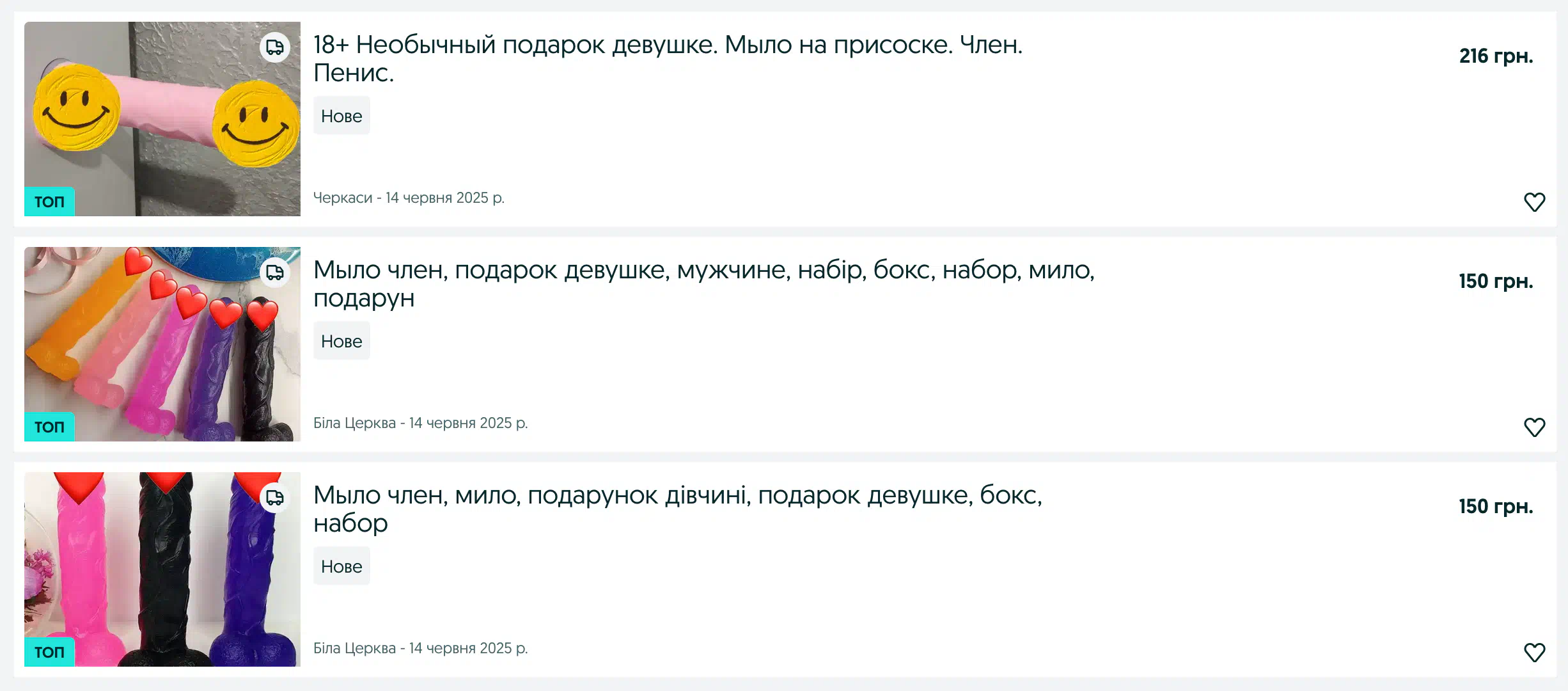
Task: Click ТОП badge on third listing
Action: click(49, 652)
